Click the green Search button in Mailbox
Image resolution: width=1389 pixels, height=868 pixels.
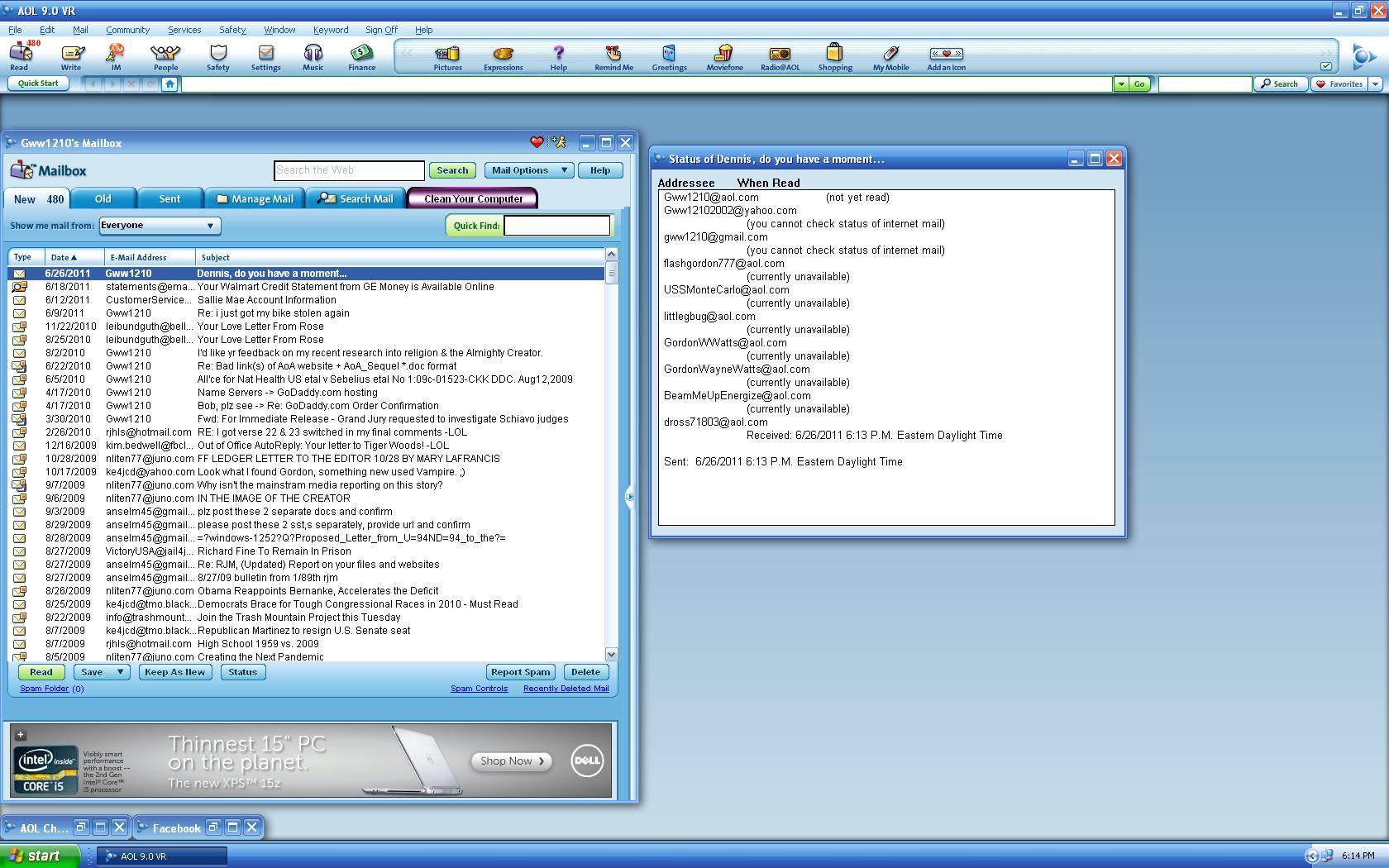(x=452, y=170)
